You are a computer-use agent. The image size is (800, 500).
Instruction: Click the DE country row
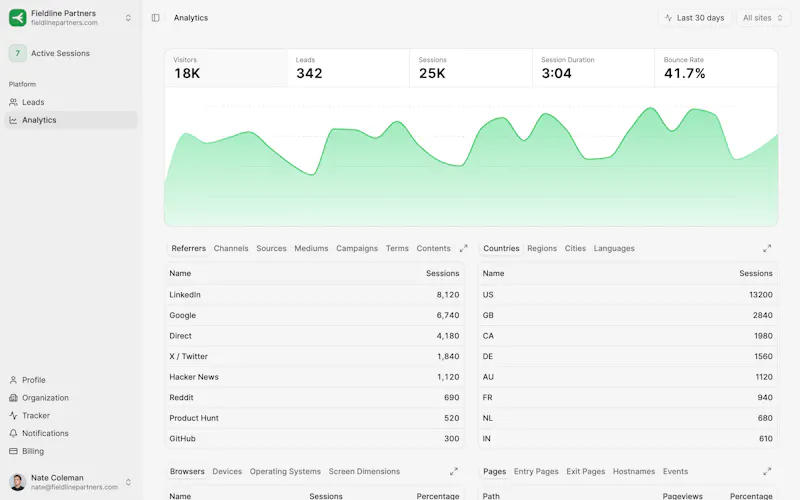point(628,356)
